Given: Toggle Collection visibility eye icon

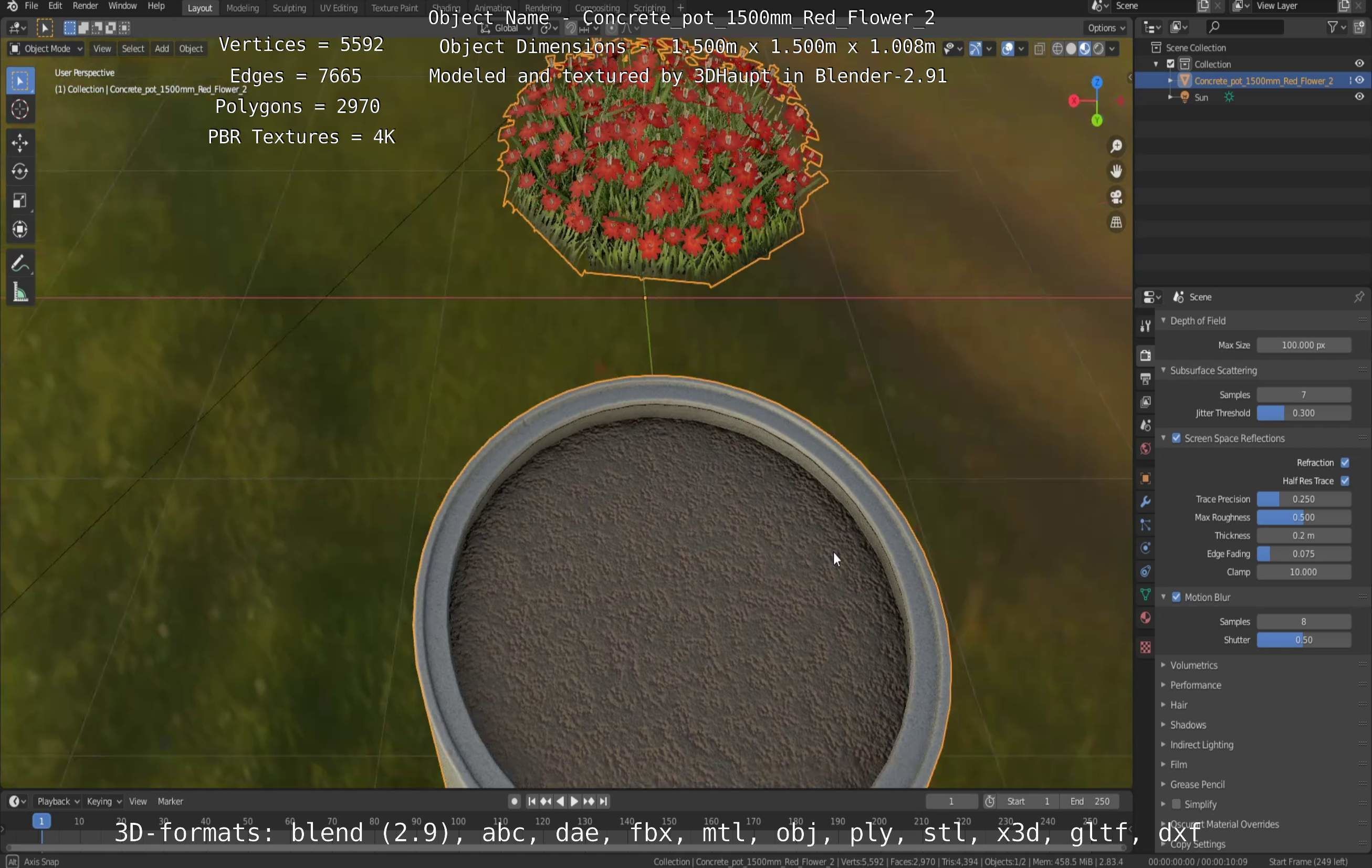Looking at the screenshot, I should (x=1359, y=64).
